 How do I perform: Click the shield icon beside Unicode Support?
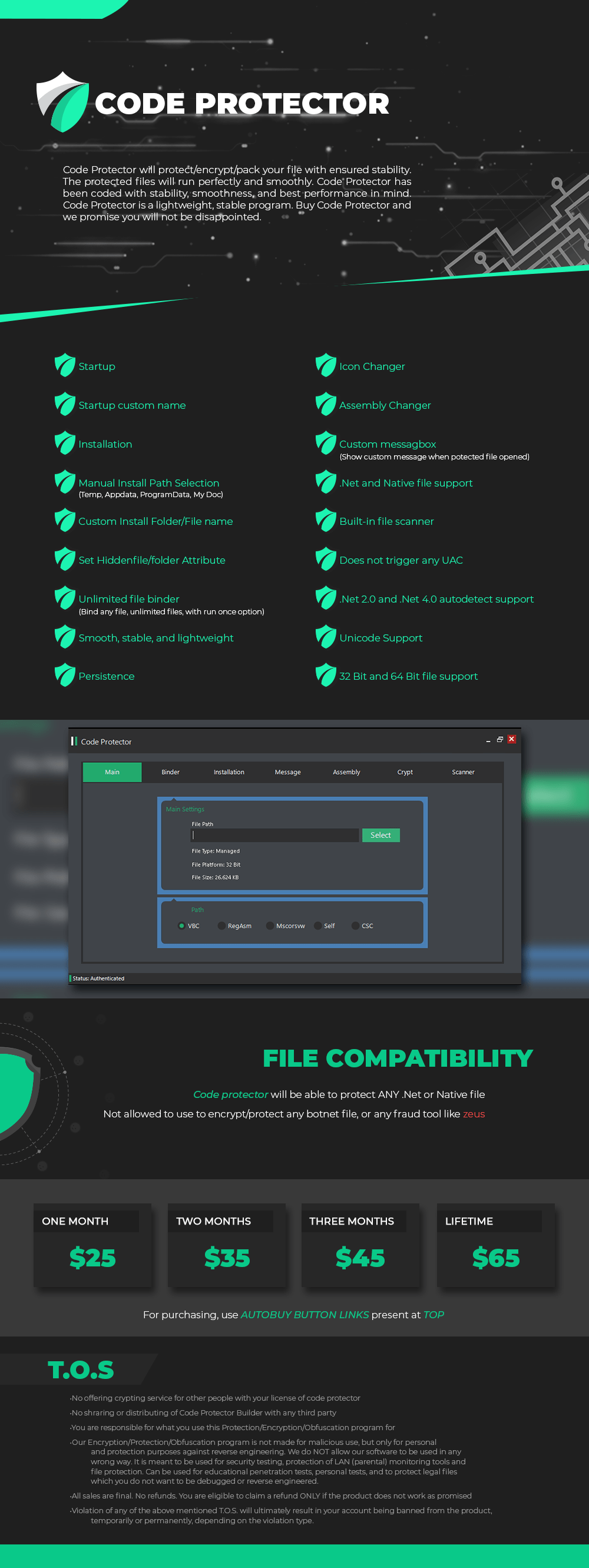tap(326, 637)
